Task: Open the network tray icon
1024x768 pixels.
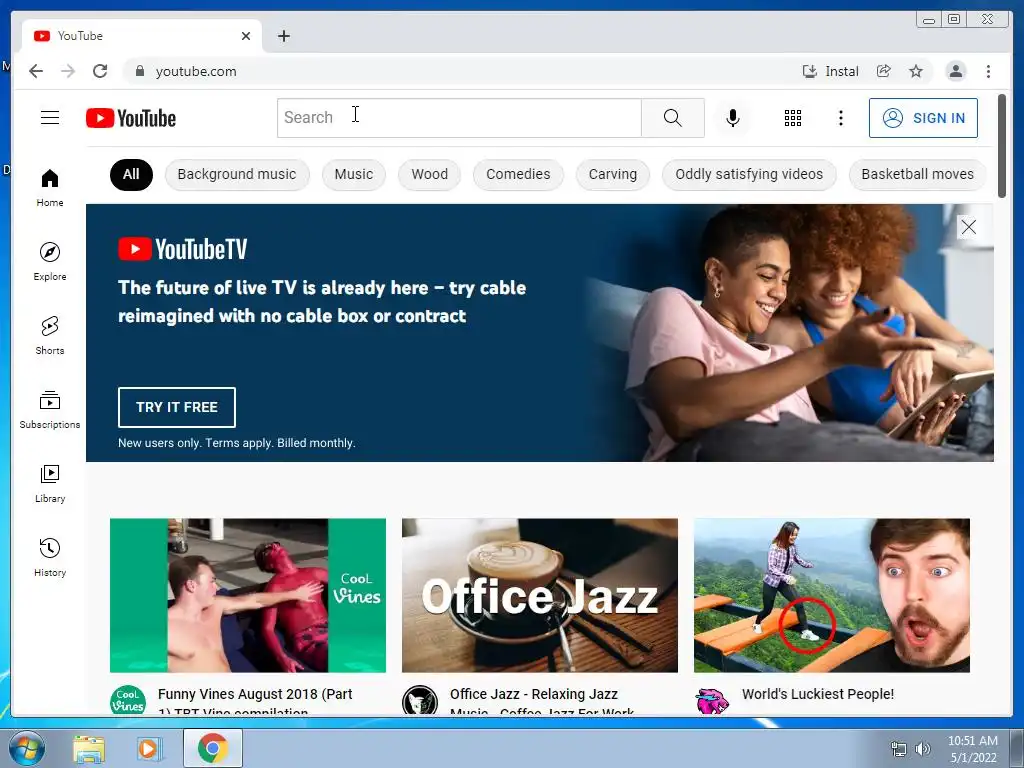Action: click(x=899, y=749)
